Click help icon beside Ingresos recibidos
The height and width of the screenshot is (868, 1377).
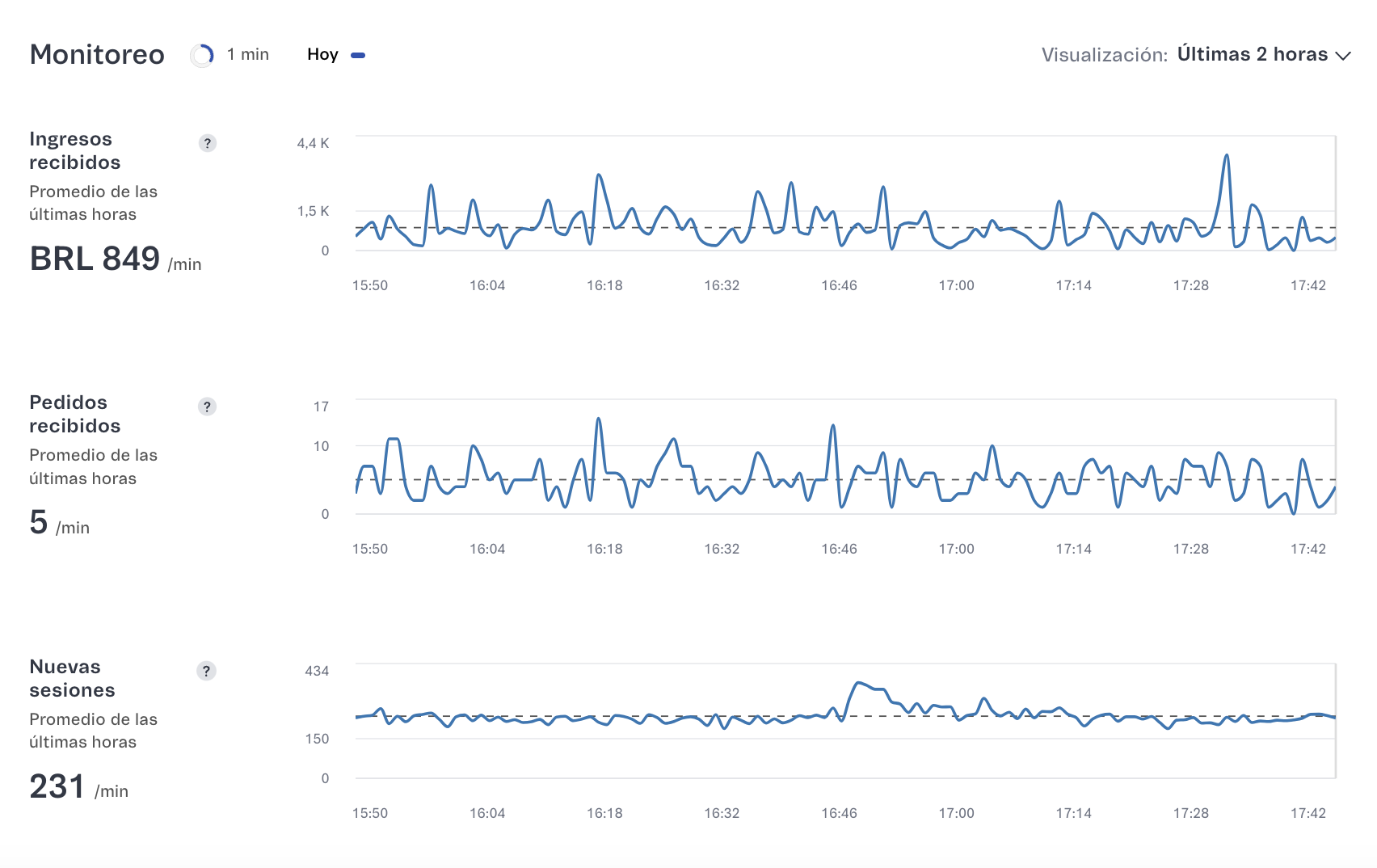coord(208,143)
